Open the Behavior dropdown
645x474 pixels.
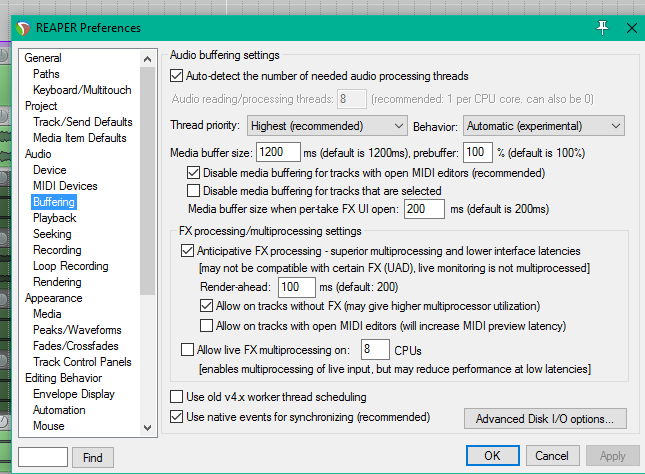(544, 125)
